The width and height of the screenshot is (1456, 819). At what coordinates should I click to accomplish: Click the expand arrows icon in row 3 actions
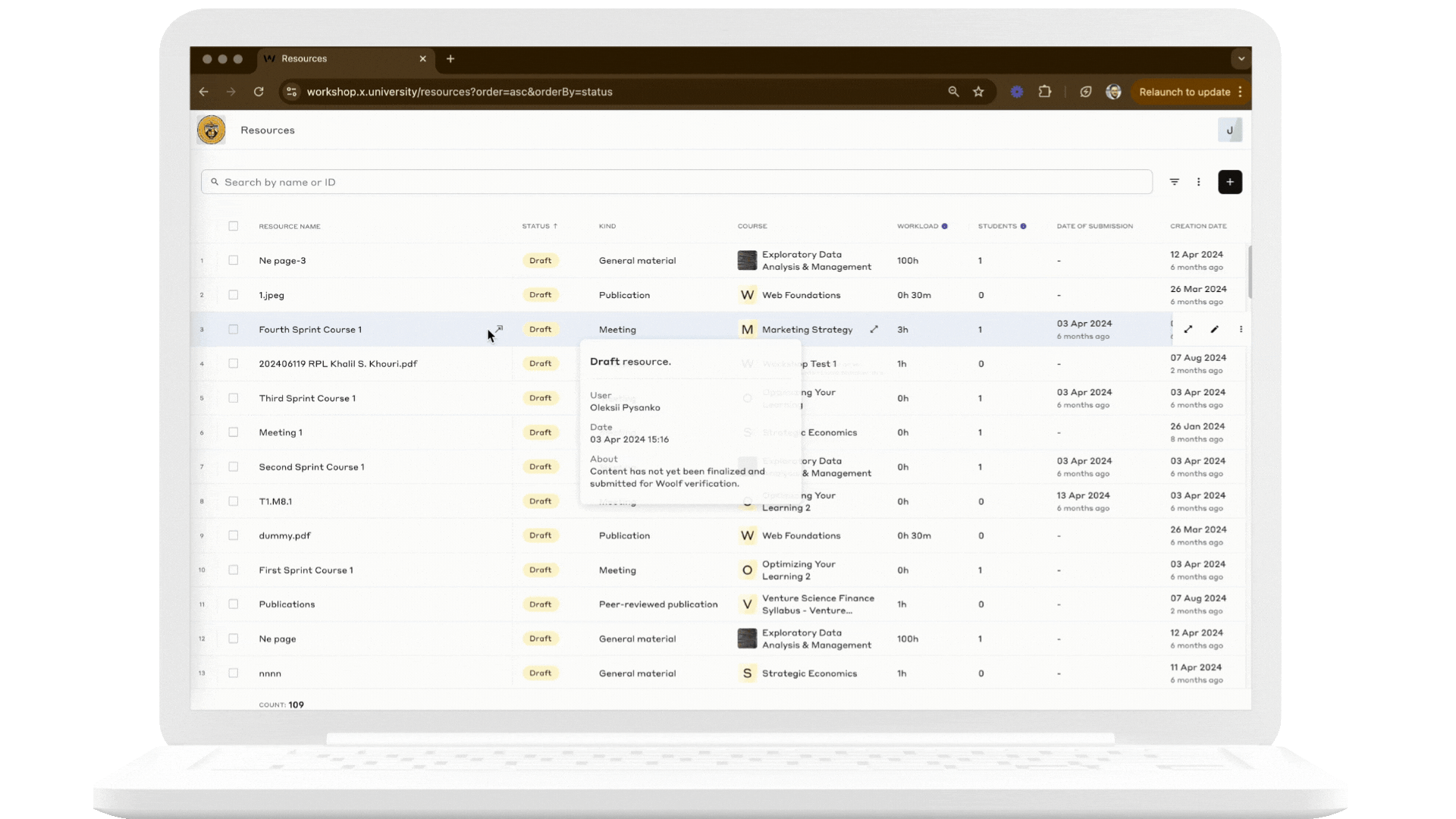click(1188, 329)
